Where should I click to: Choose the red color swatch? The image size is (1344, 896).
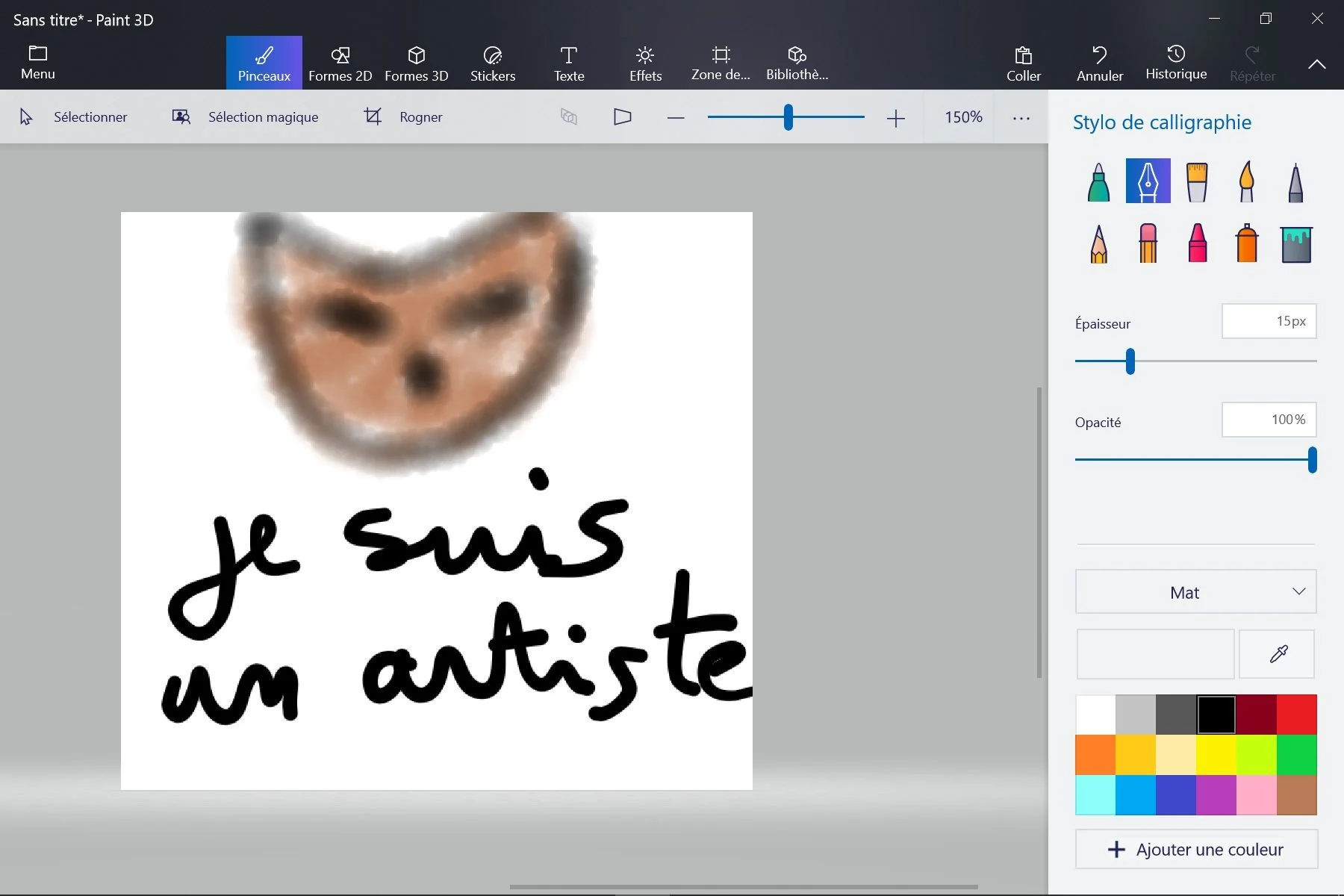1296,715
